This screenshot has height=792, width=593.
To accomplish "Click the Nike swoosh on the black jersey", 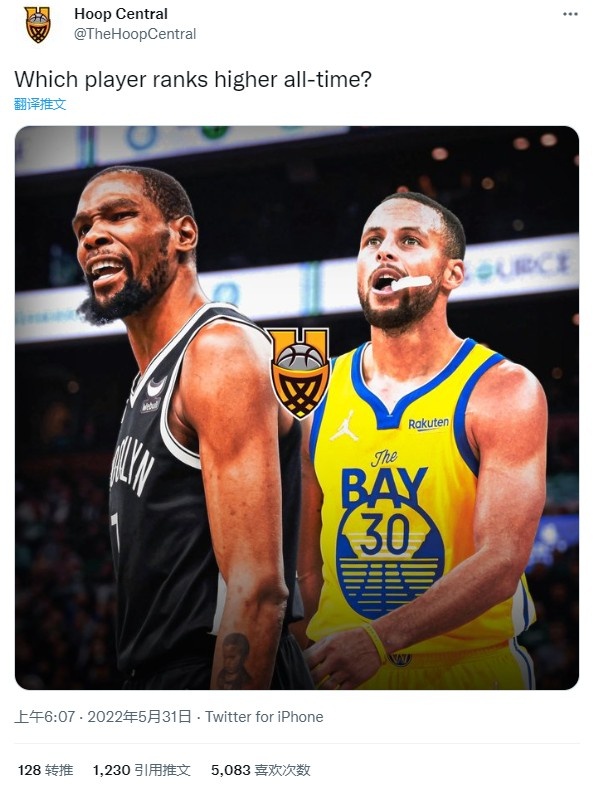I will [x=156, y=387].
